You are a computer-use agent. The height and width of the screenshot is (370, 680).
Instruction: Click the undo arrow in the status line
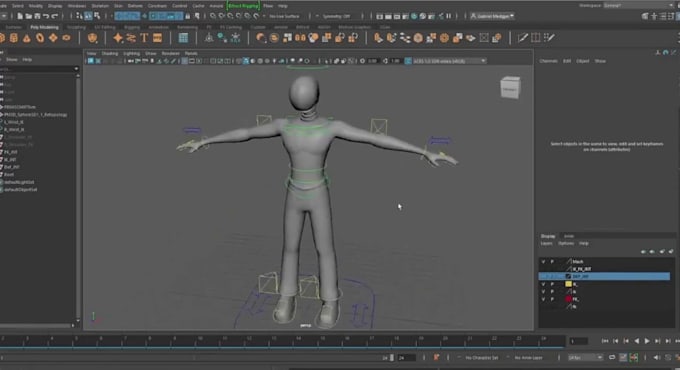(46, 16)
